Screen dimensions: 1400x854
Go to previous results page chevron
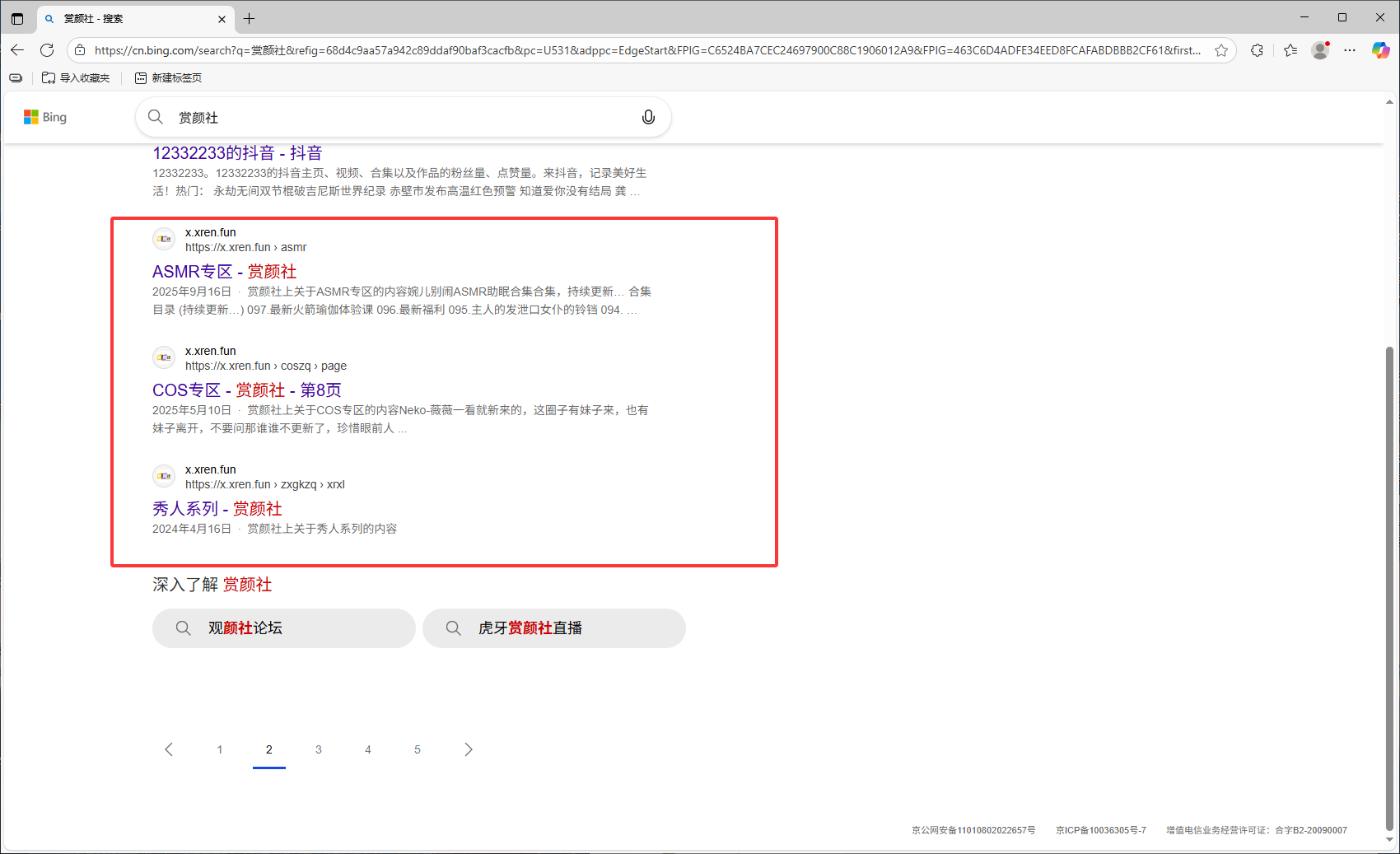[169, 749]
